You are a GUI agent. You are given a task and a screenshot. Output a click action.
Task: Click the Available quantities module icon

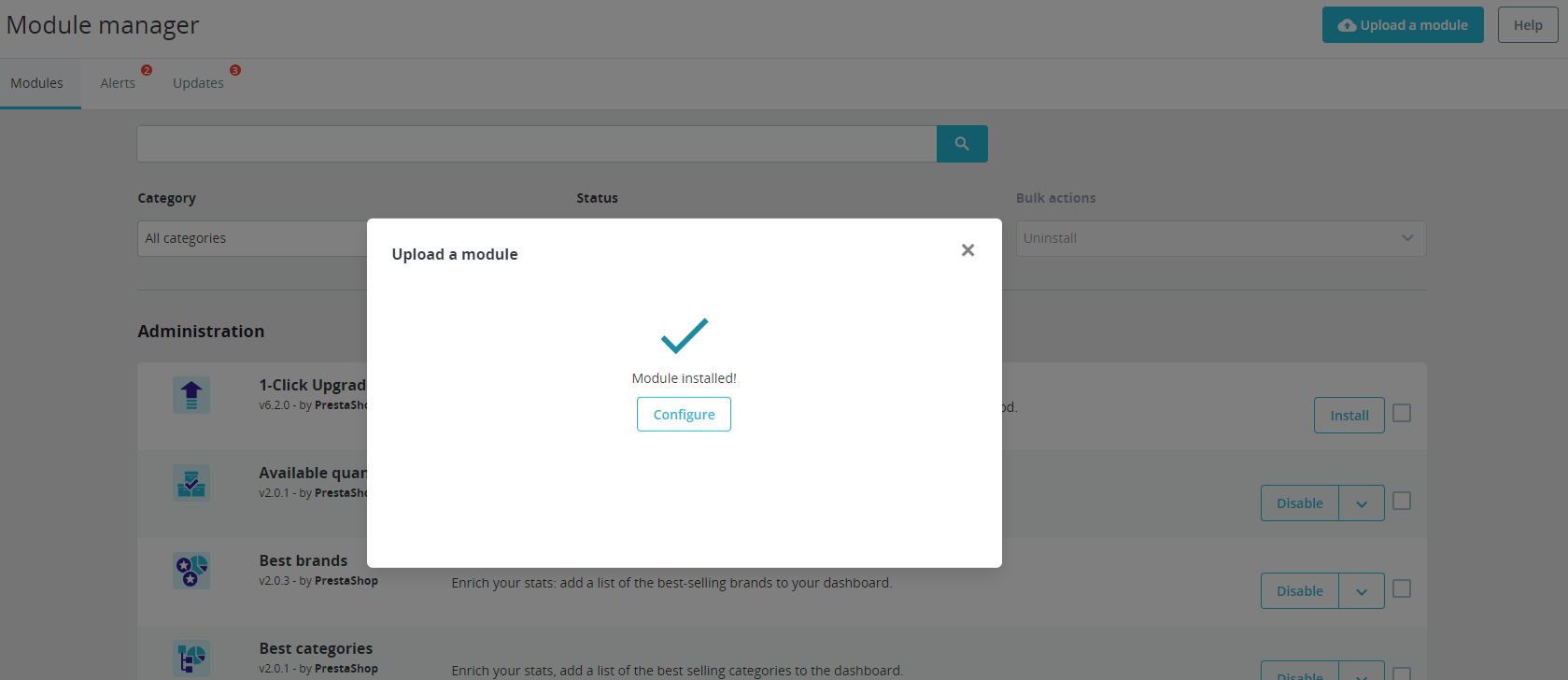191,483
